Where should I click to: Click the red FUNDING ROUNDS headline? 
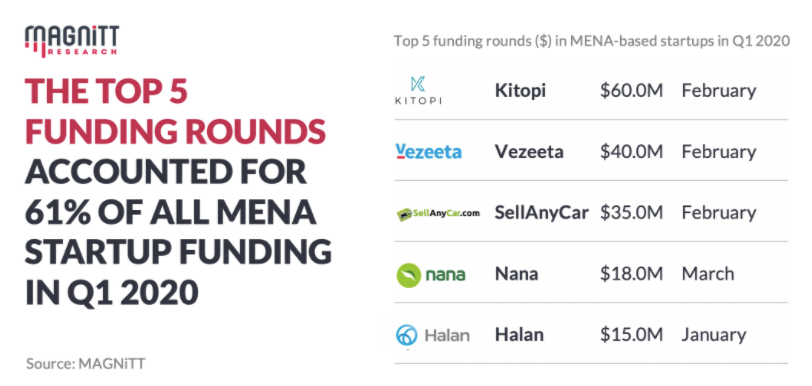pos(176,132)
